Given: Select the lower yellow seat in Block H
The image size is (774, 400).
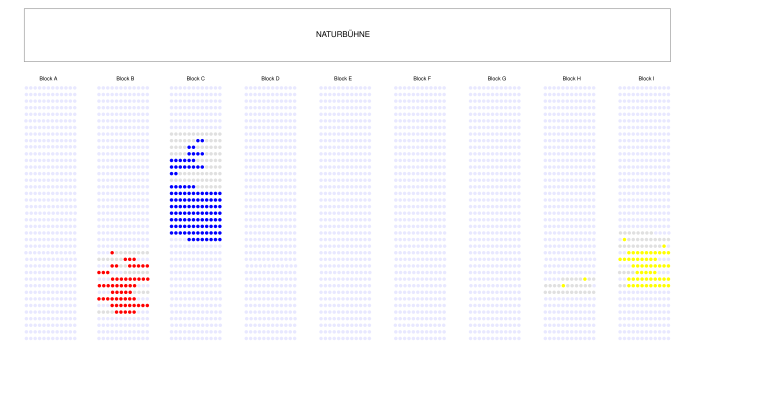Looking at the screenshot, I should pos(564,286).
